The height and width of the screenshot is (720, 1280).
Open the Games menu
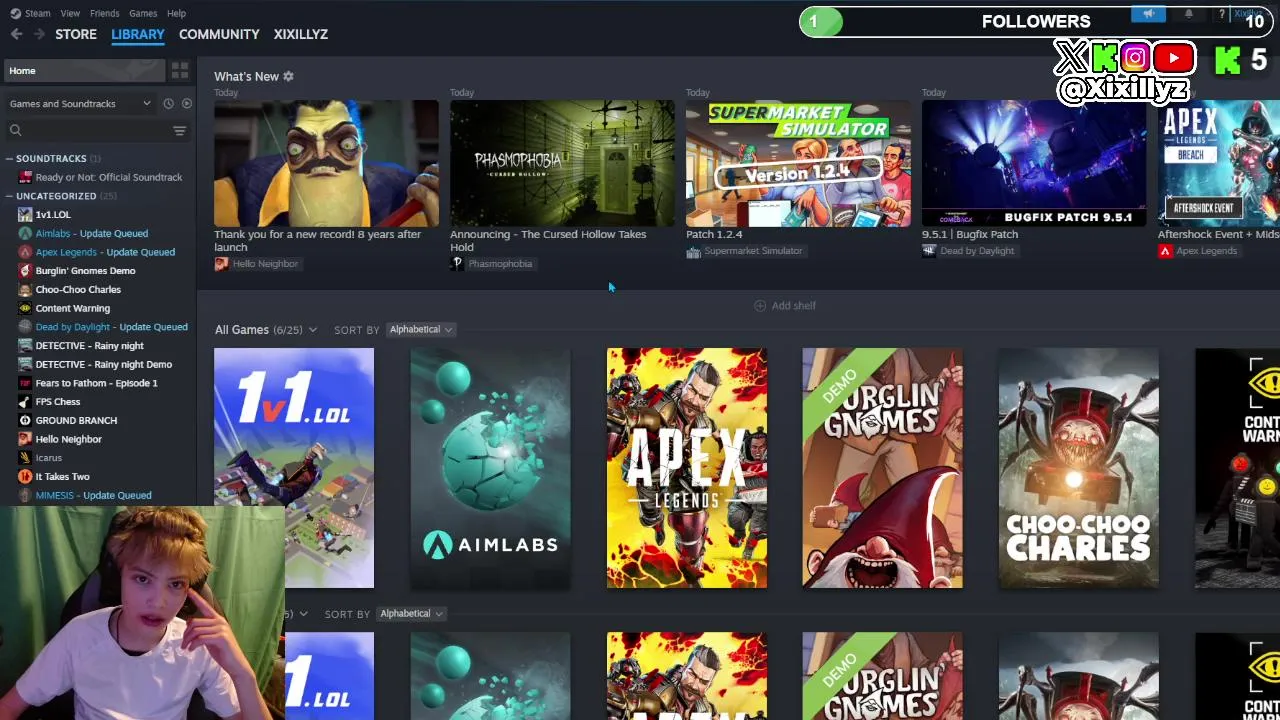point(143,13)
